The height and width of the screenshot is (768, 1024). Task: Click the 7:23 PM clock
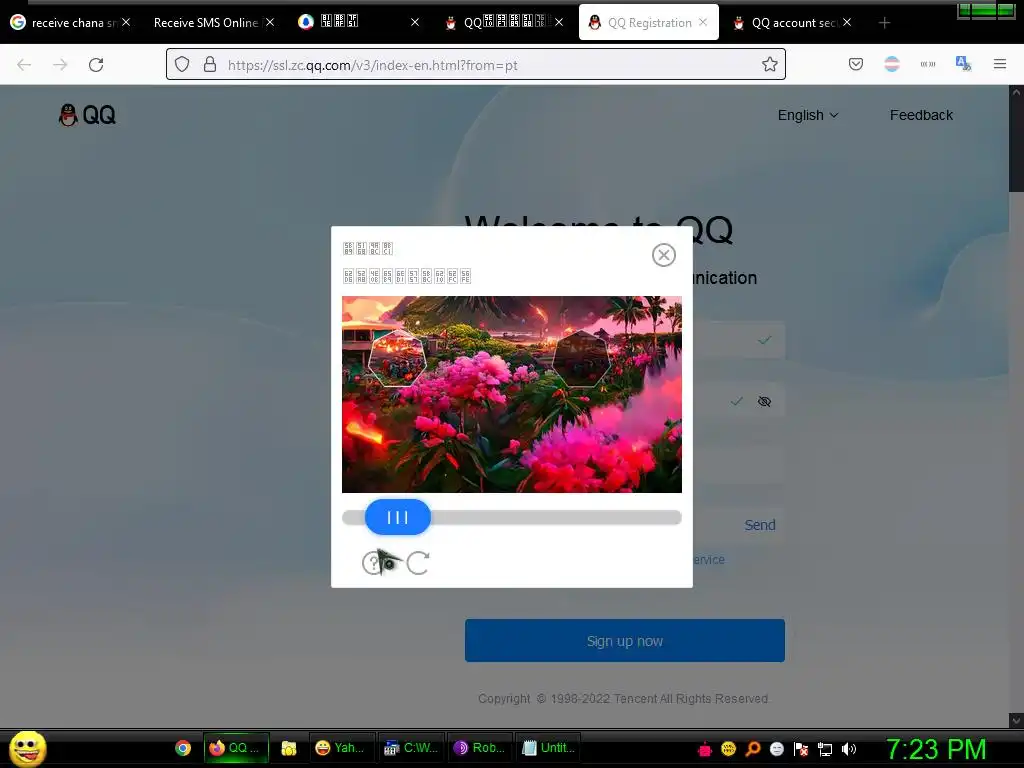tap(936, 749)
